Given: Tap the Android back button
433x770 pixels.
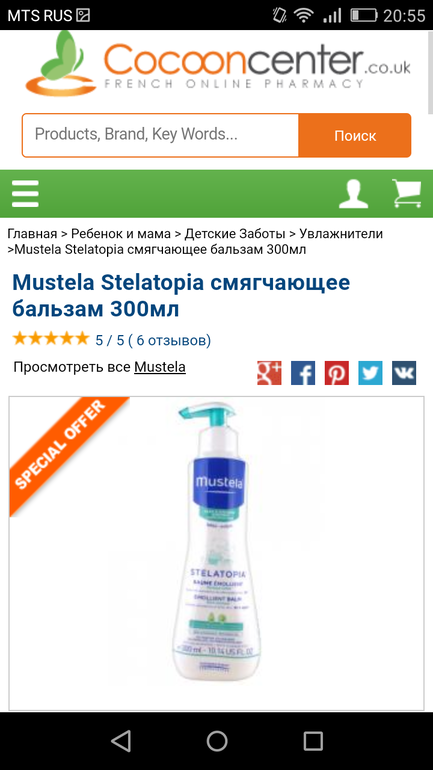Looking at the screenshot, I should [x=121, y=741].
